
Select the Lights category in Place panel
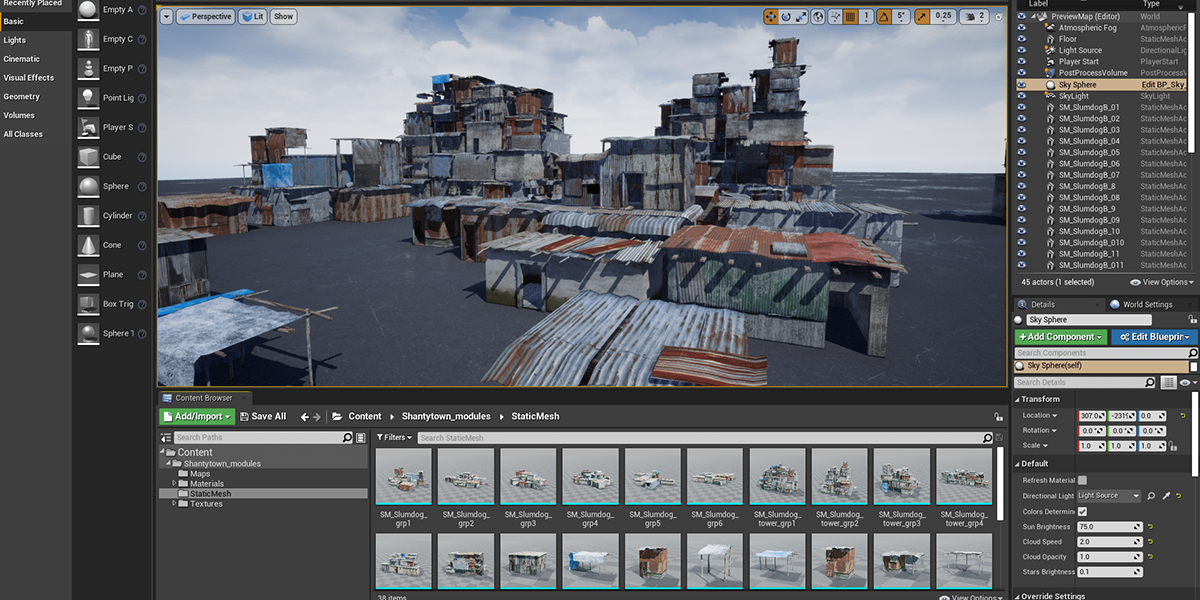(x=14, y=40)
